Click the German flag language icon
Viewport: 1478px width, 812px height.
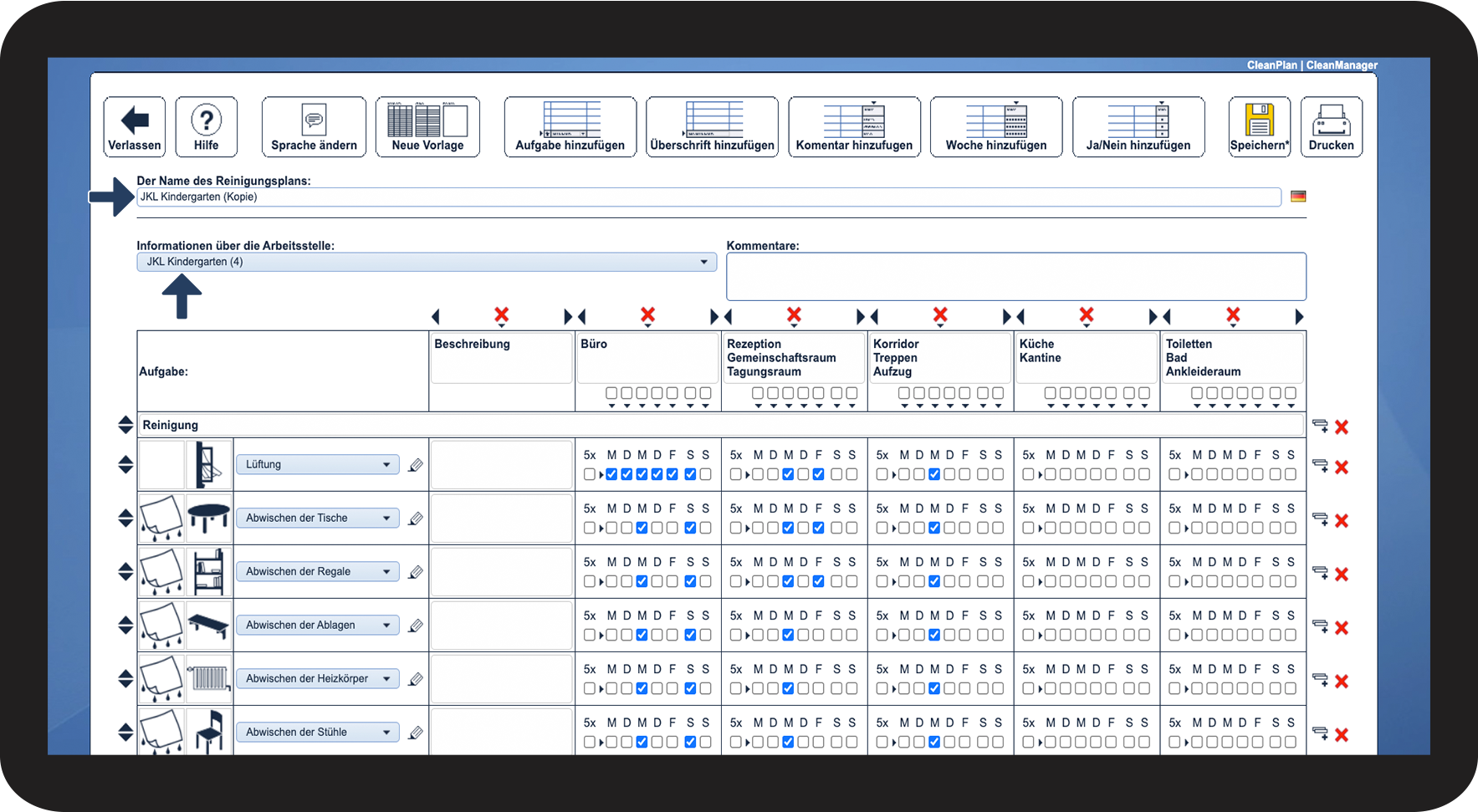click(1298, 197)
